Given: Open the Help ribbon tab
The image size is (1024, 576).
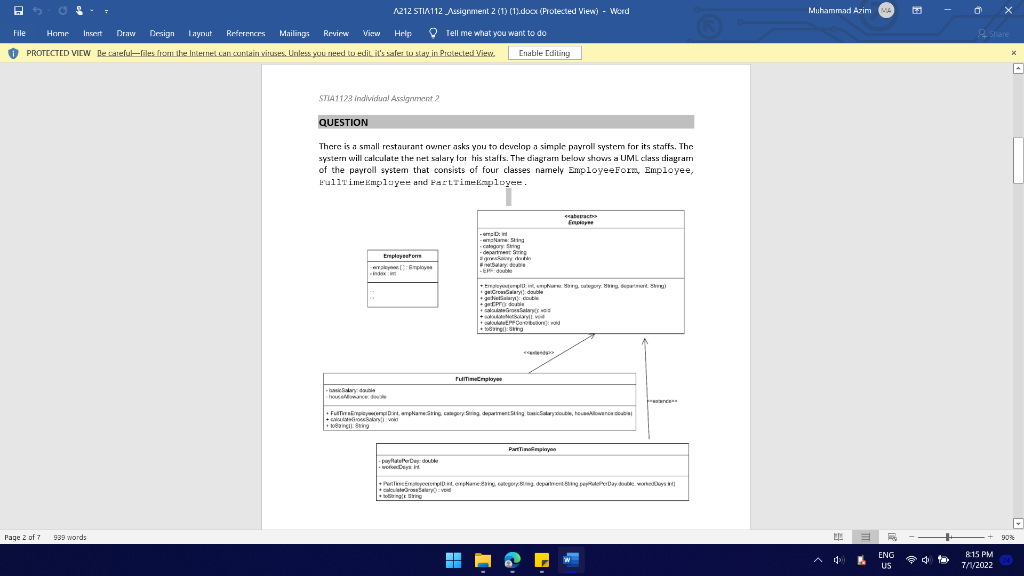Looking at the screenshot, I should [402, 33].
